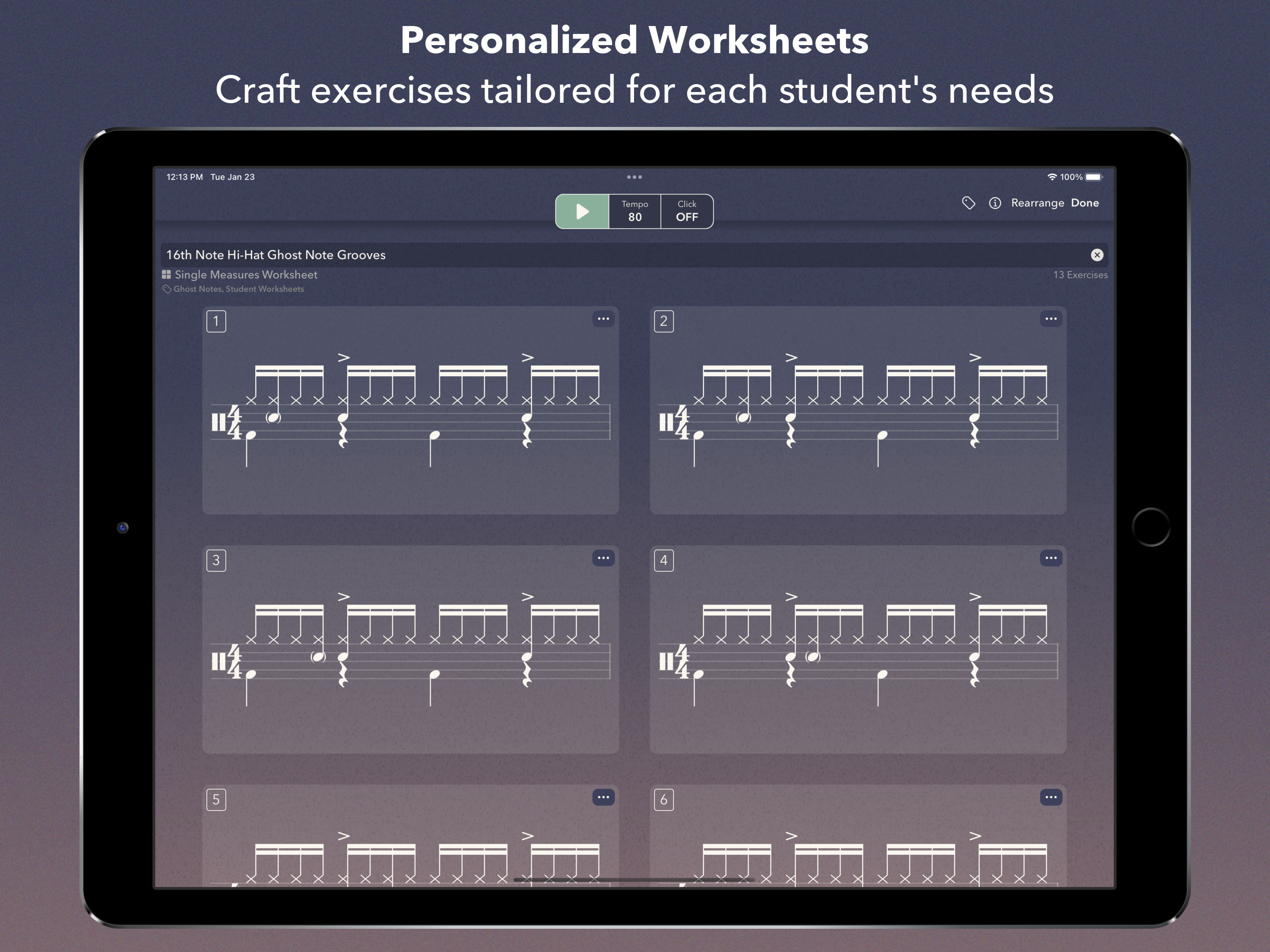Select the exercise 3 notation card
1270x952 pixels.
coord(410,649)
